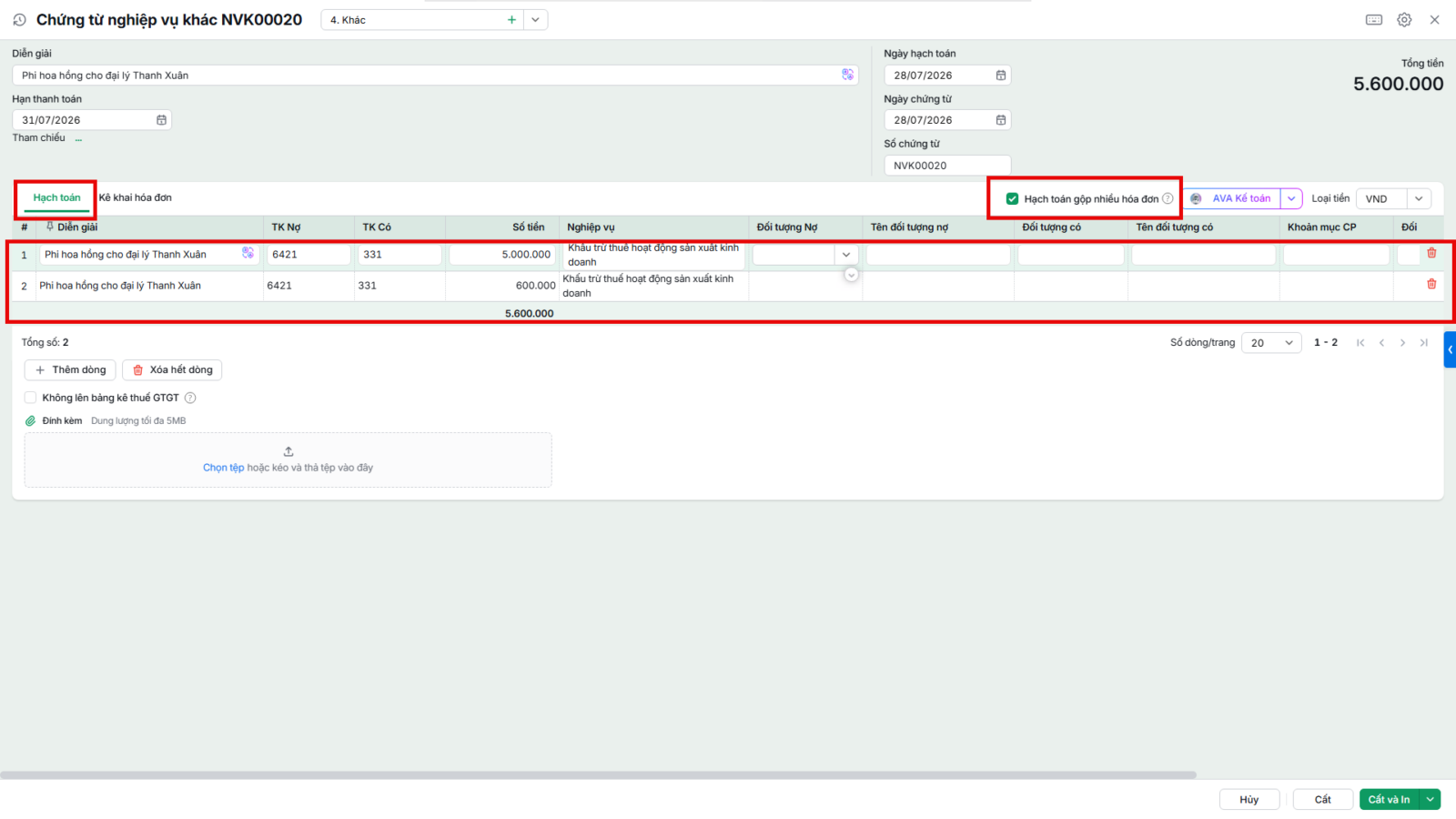Click the horizontal scrollbar at the bottom
Screen dimensions: 1456x819
point(598,775)
